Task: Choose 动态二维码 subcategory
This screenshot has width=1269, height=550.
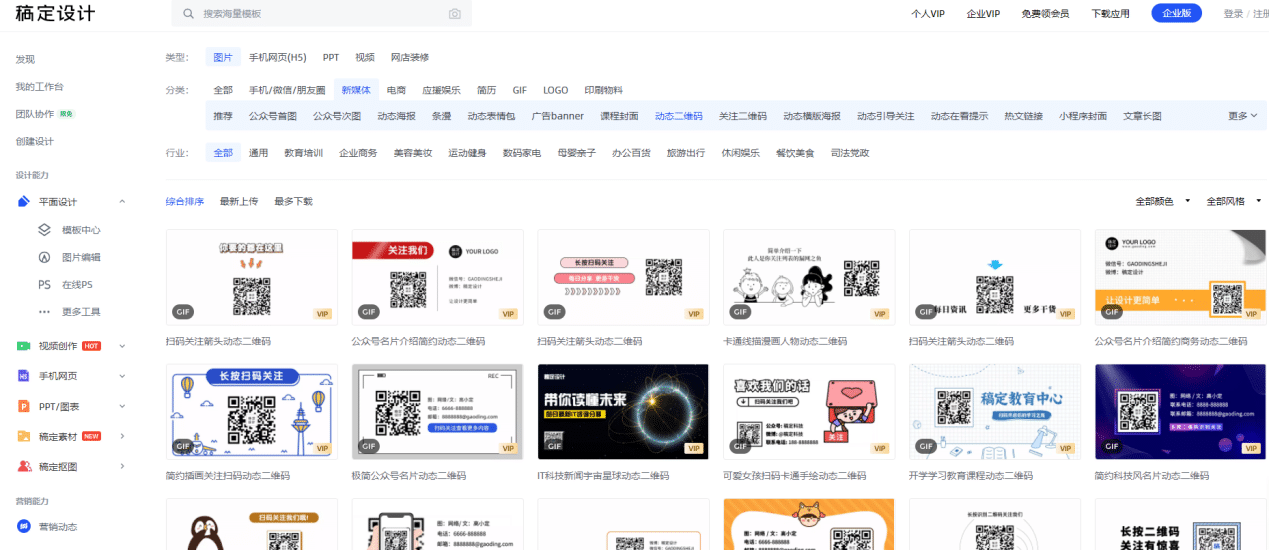Action: (679, 116)
